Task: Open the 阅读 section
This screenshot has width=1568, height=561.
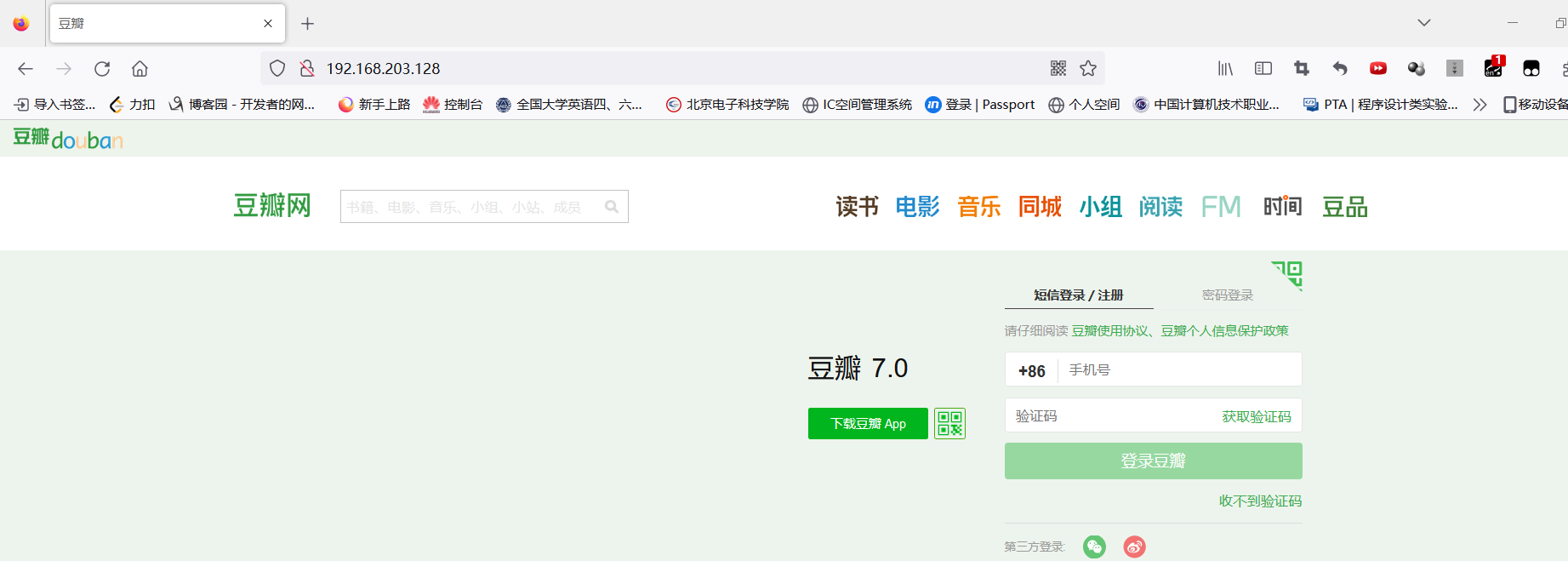Action: point(1160,206)
